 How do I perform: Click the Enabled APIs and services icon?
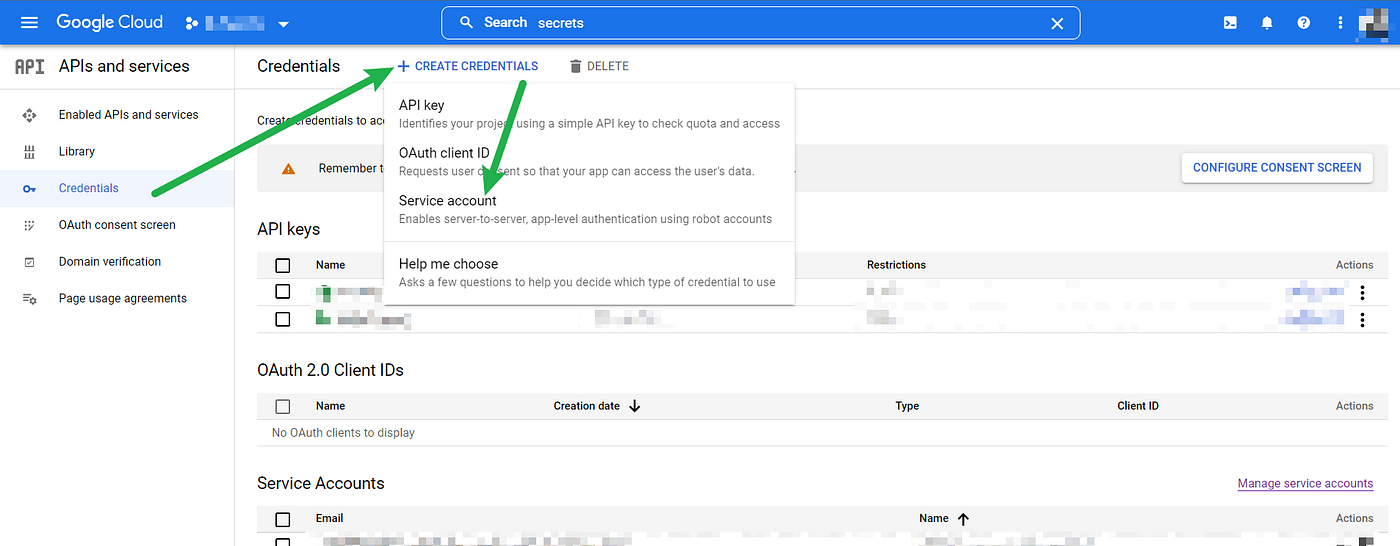(x=29, y=115)
